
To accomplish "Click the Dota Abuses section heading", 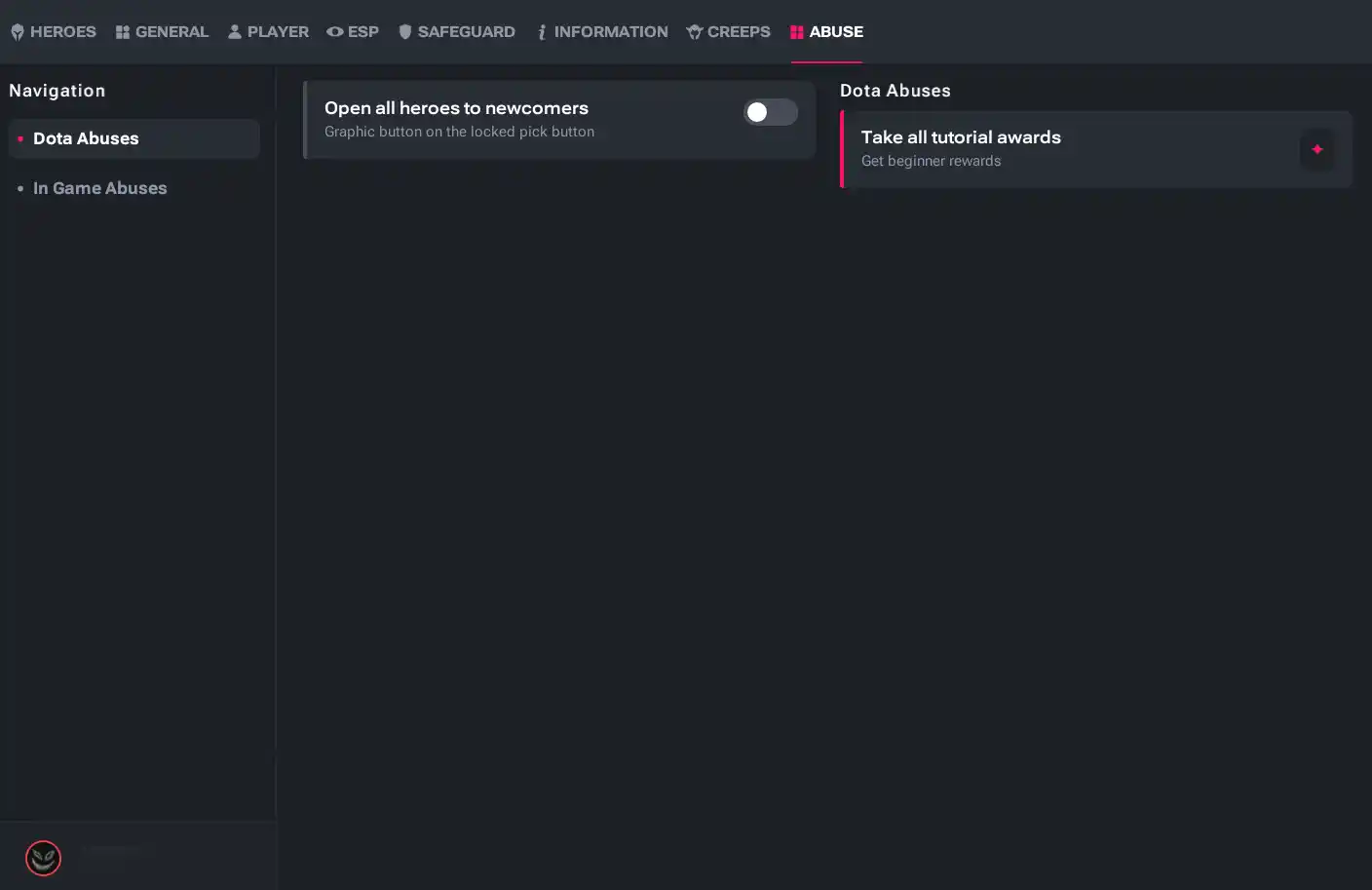I will [x=896, y=91].
